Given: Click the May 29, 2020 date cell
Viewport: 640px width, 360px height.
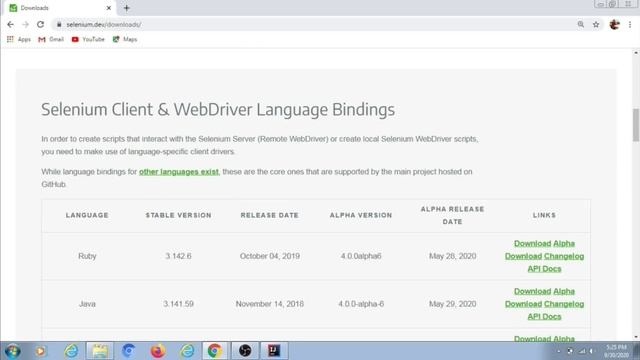Looking at the screenshot, I should click(x=452, y=304).
